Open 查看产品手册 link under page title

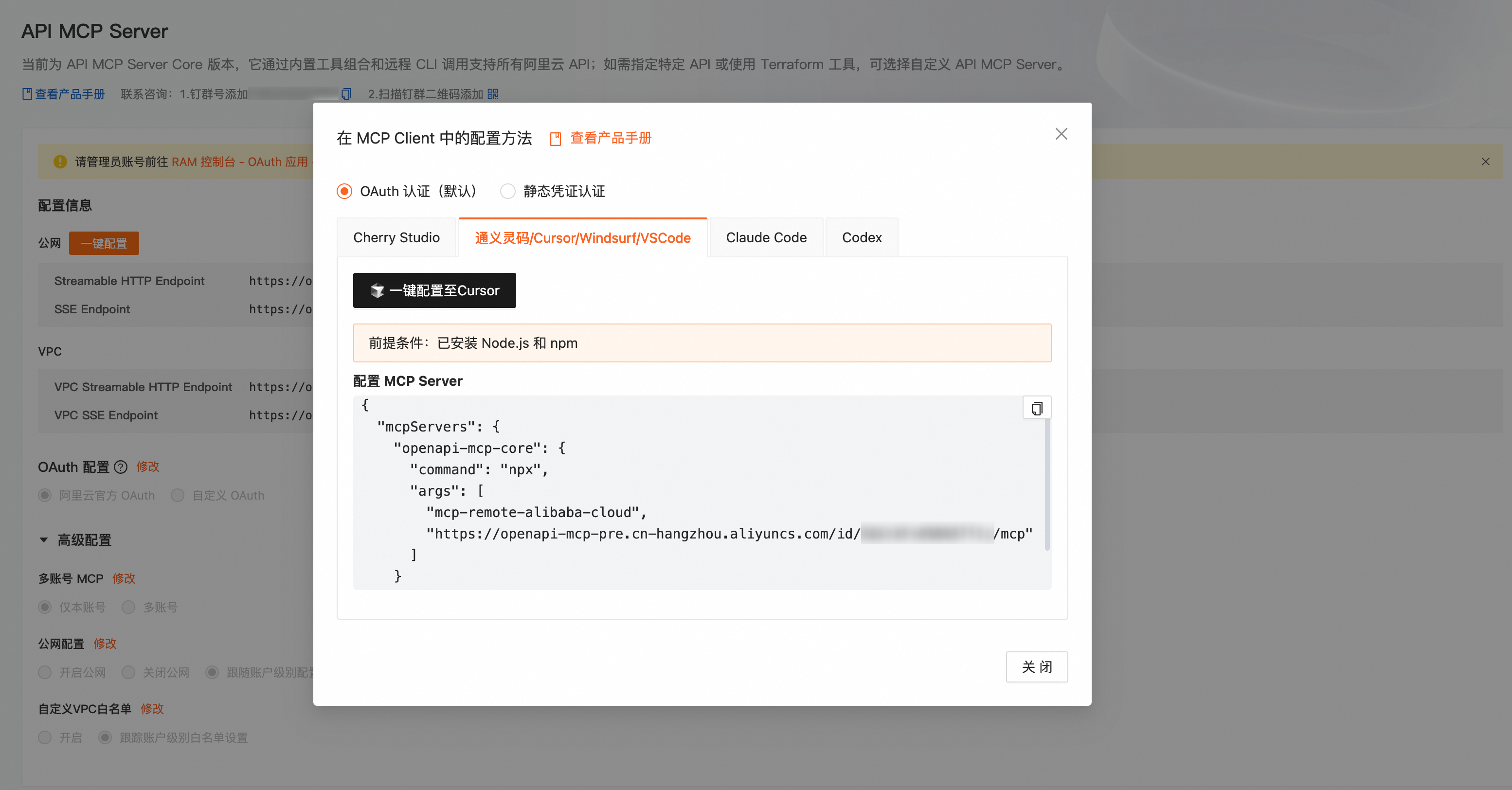[x=70, y=94]
